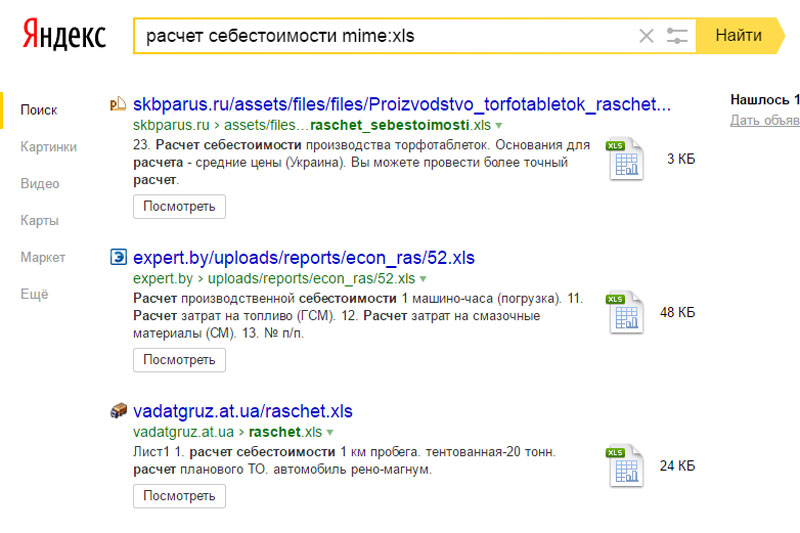Click the Yandex logo

(64, 35)
